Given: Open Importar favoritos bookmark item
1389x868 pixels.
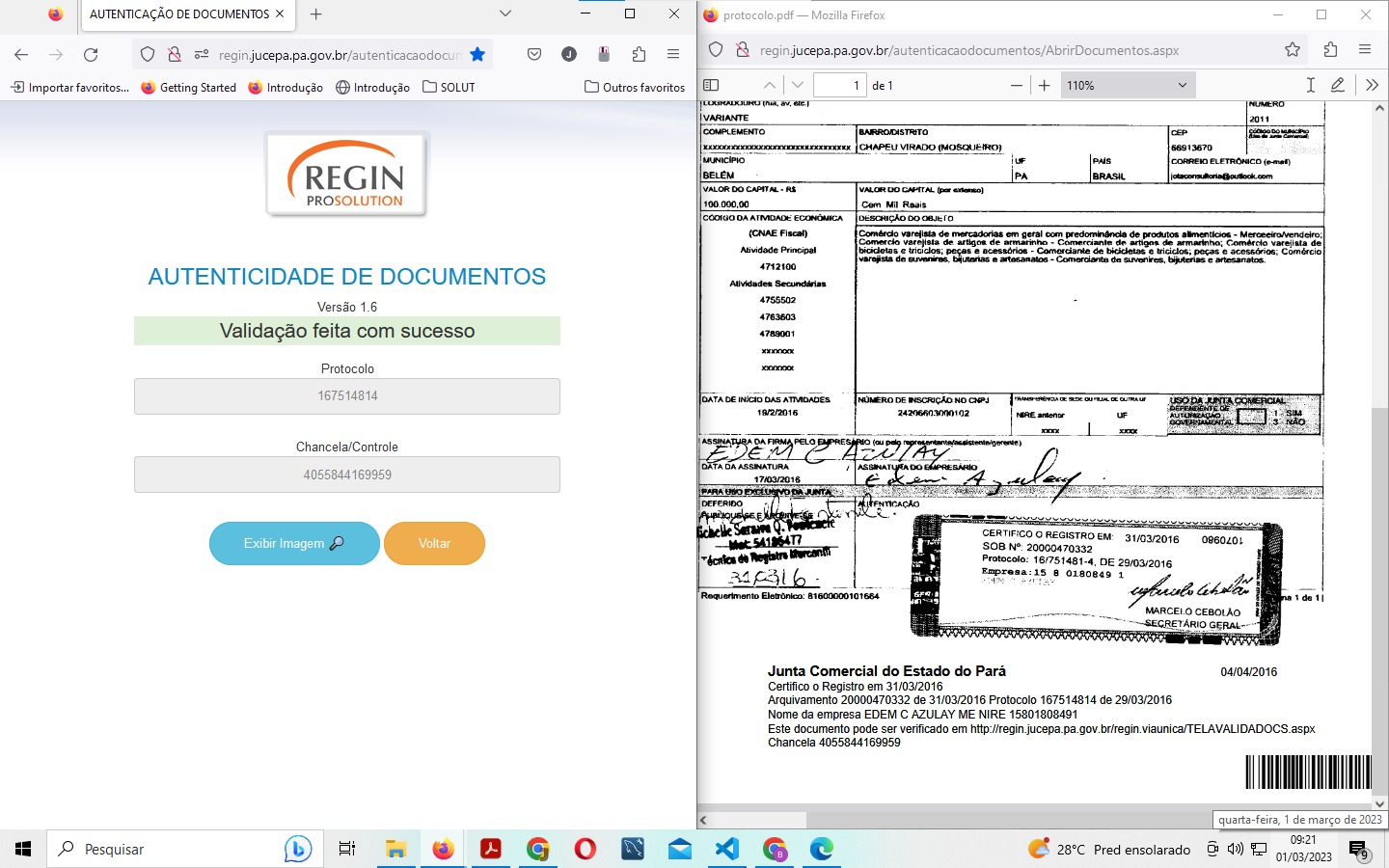Looking at the screenshot, I should coord(69,87).
